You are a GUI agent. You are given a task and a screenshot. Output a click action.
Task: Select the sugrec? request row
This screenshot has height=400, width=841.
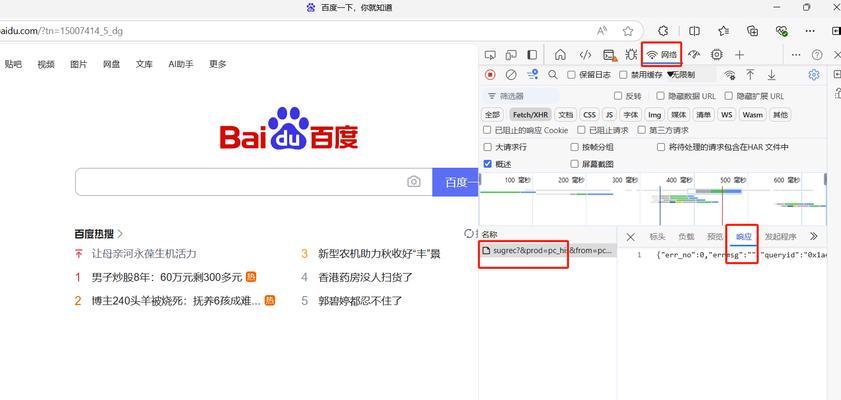click(548, 250)
